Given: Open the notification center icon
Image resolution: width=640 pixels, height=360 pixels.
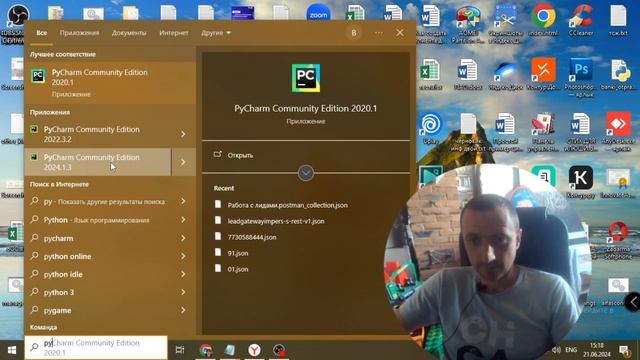Looking at the screenshot, I should point(624,350).
